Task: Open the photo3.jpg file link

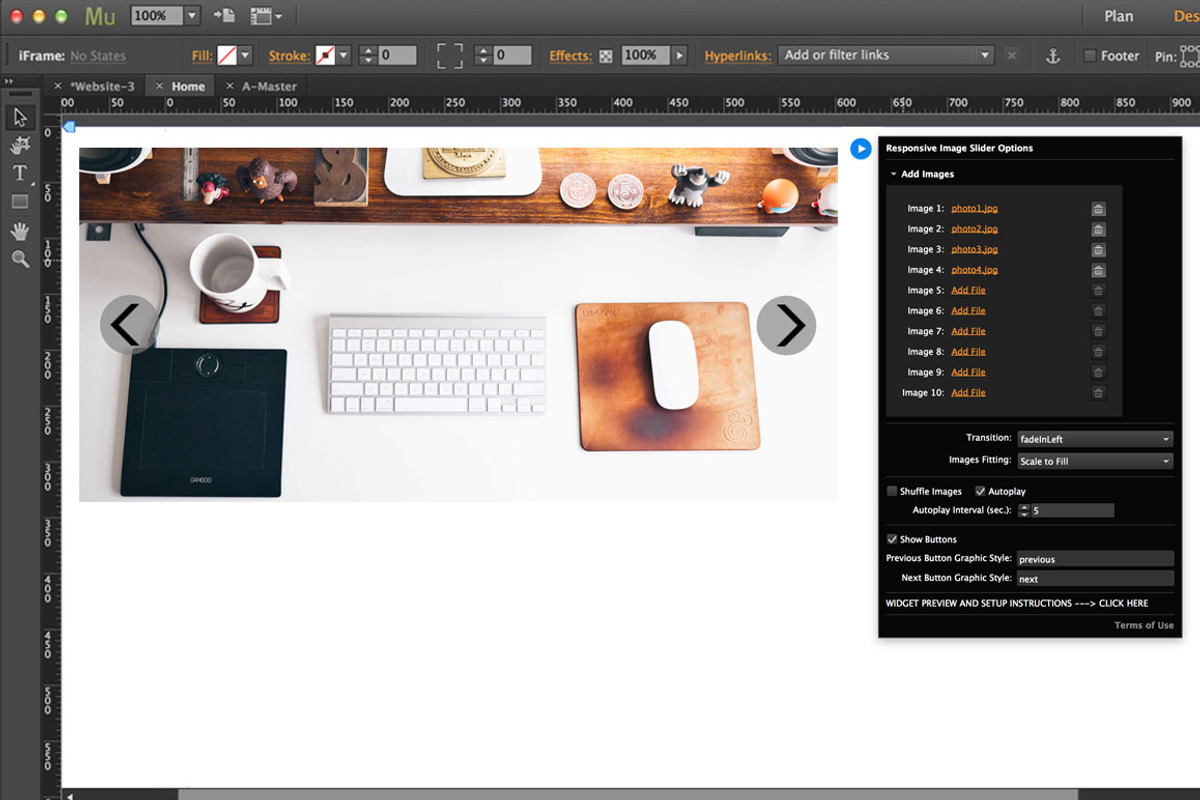Action: point(974,250)
